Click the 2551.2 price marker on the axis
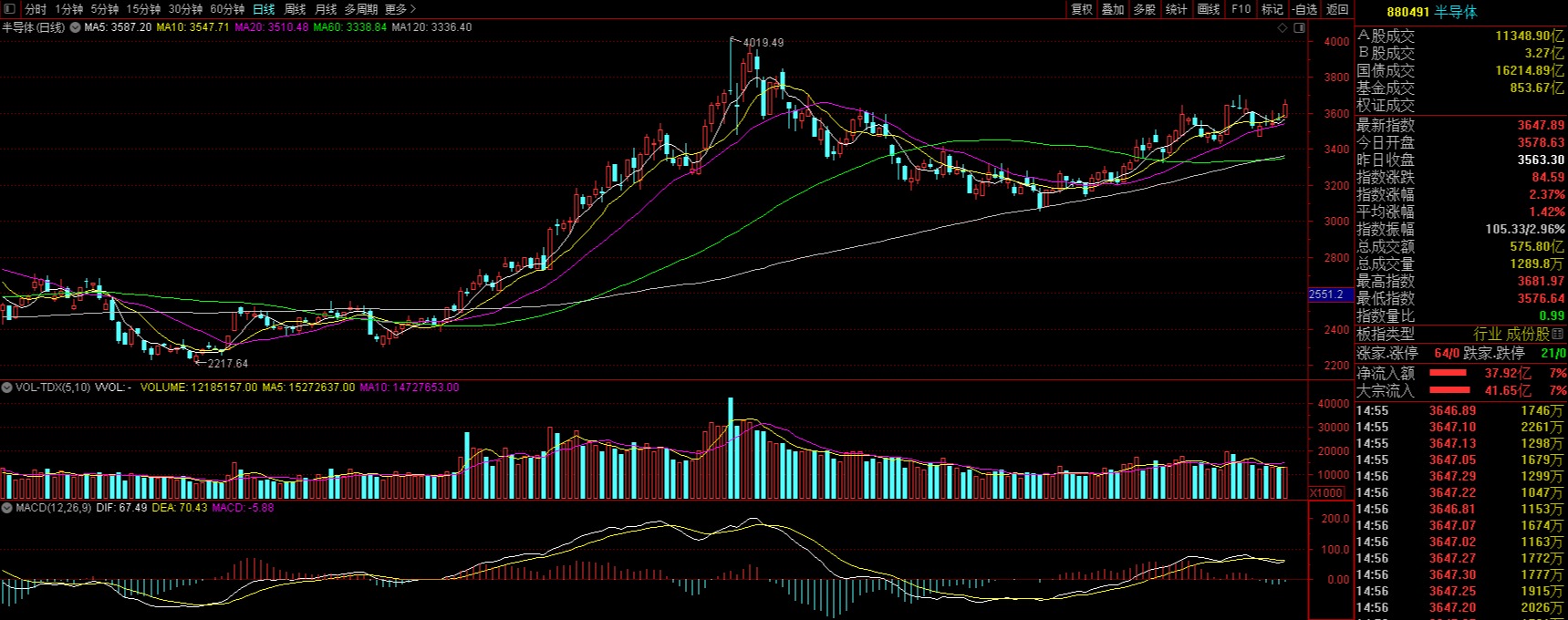The height and width of the screenshot is (620, 1568). tap(1326, 294)
